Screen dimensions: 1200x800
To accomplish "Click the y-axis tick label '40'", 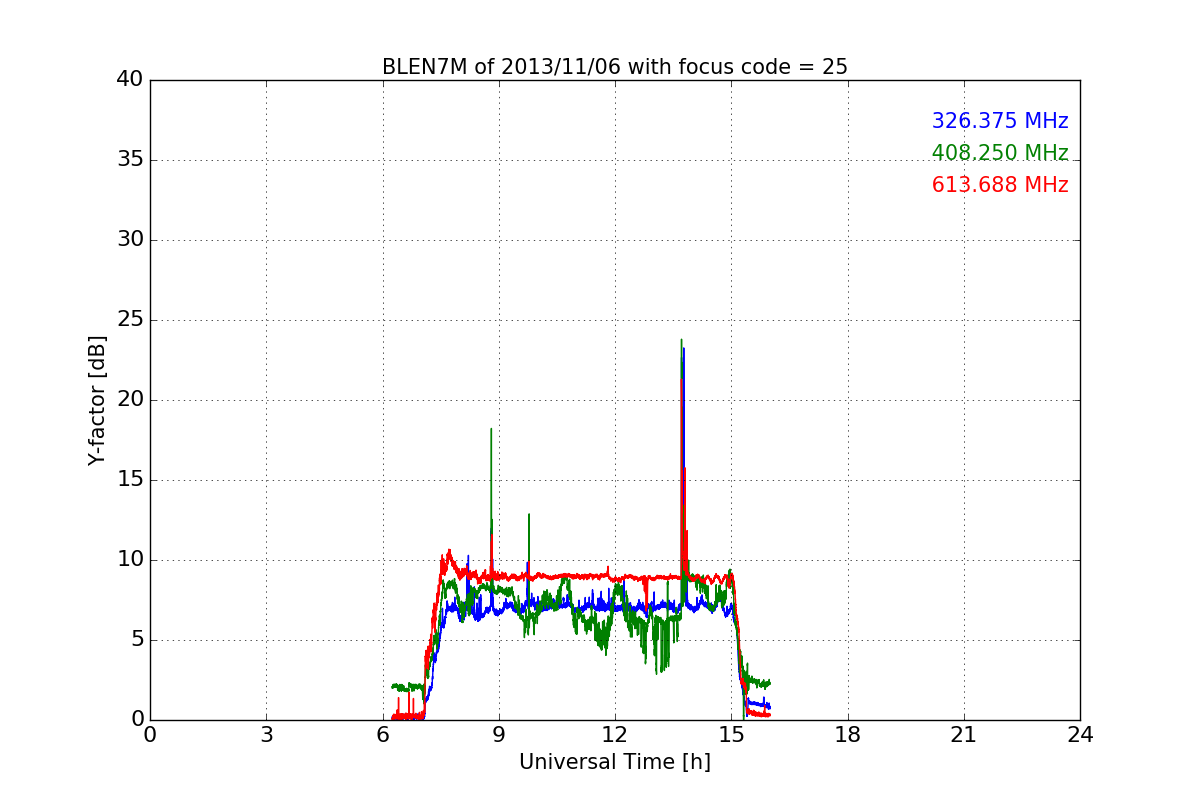I will 130,80.
